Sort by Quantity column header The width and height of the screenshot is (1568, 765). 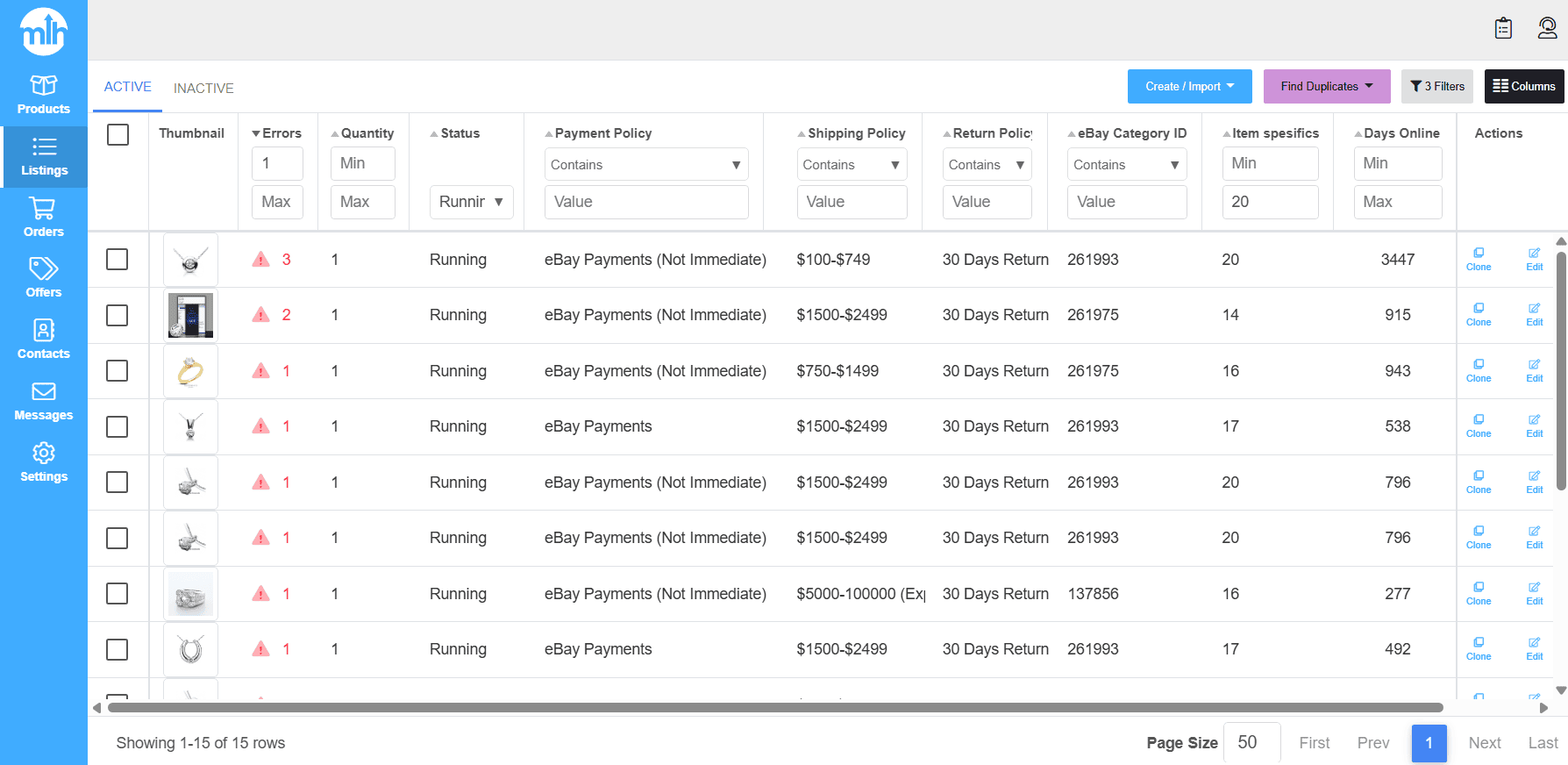tap(362, 133)
